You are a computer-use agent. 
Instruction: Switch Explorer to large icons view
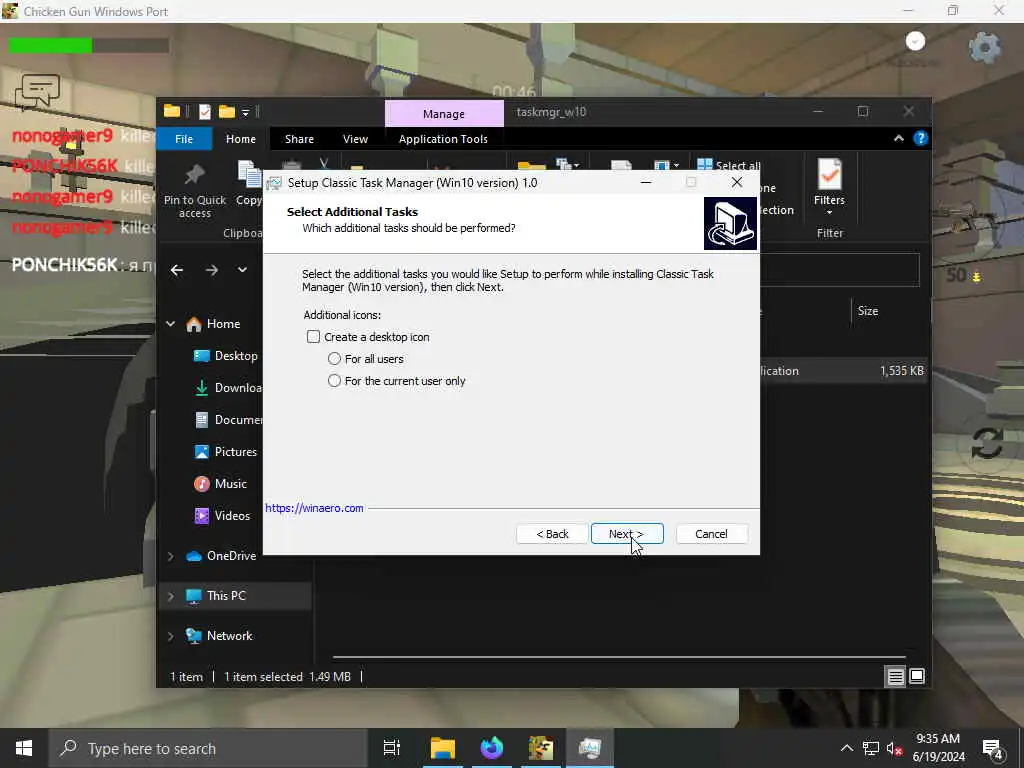coord(917,677)
